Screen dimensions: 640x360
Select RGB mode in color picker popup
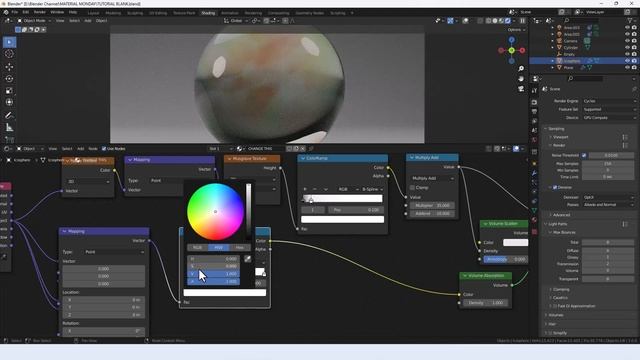[198, 247]
